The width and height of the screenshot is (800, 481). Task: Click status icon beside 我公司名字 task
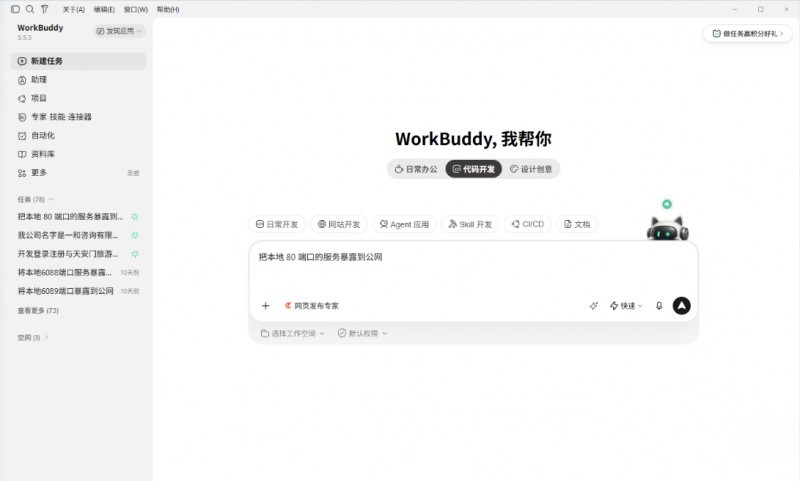click(x=135, y=235)
